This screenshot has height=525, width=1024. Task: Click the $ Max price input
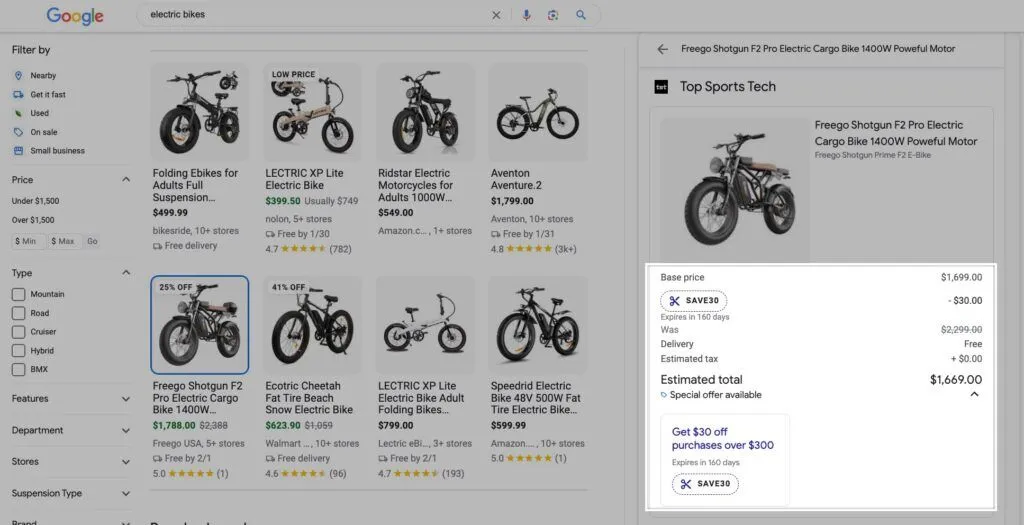point(65,241)
